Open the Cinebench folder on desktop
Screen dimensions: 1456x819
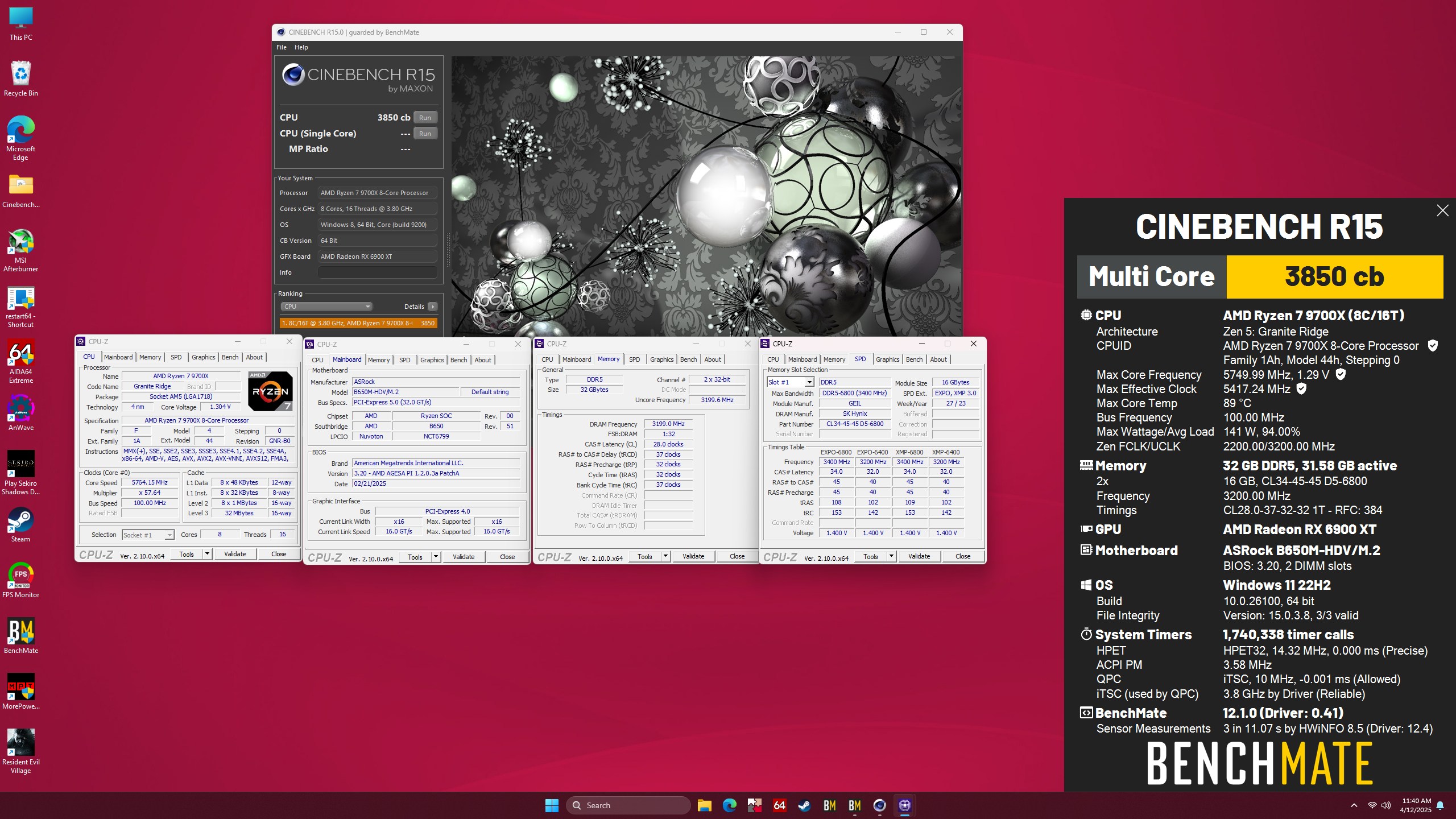[x=20, y=191]
